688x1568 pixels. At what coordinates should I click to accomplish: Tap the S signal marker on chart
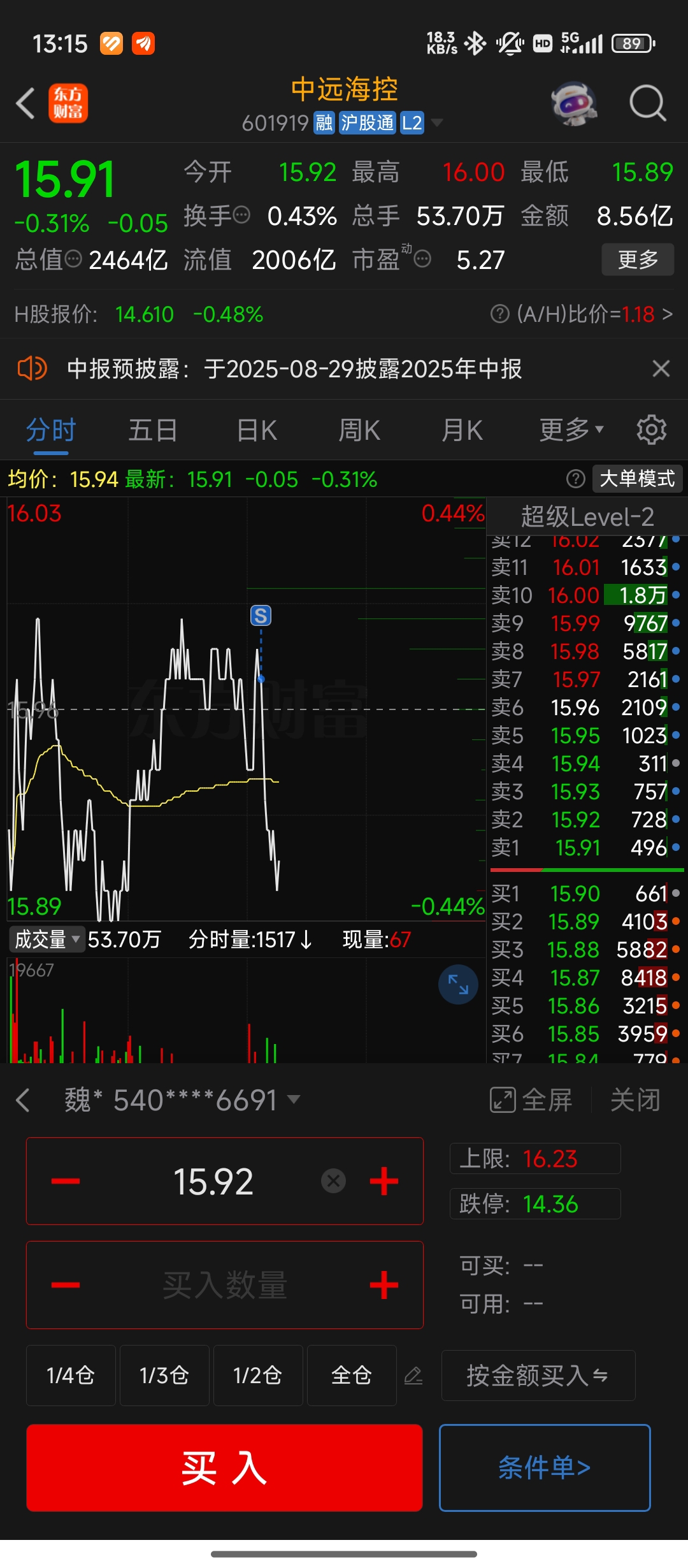pos(261,616)
